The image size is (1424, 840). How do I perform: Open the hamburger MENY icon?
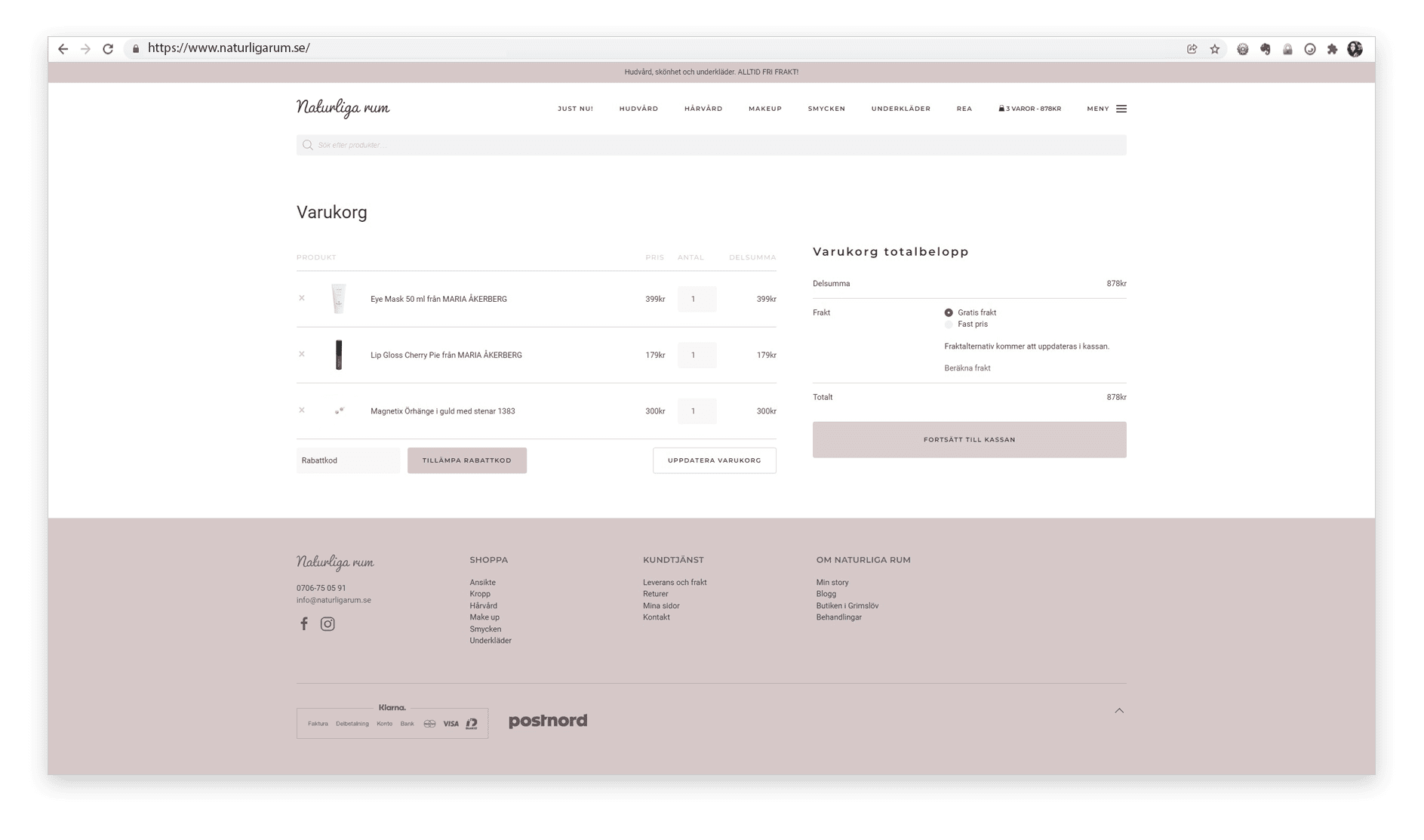(x=1121, y=109)
